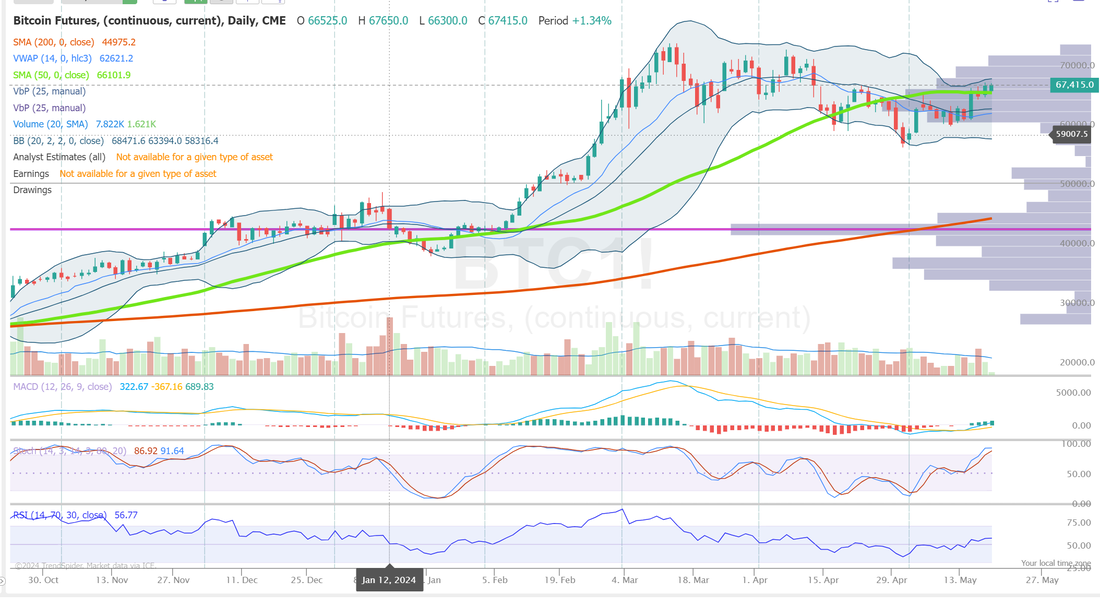1100x605 pixels.
Task: Open the MACD (12, 26, 9, close) legend
Action: tap(62, 386)
